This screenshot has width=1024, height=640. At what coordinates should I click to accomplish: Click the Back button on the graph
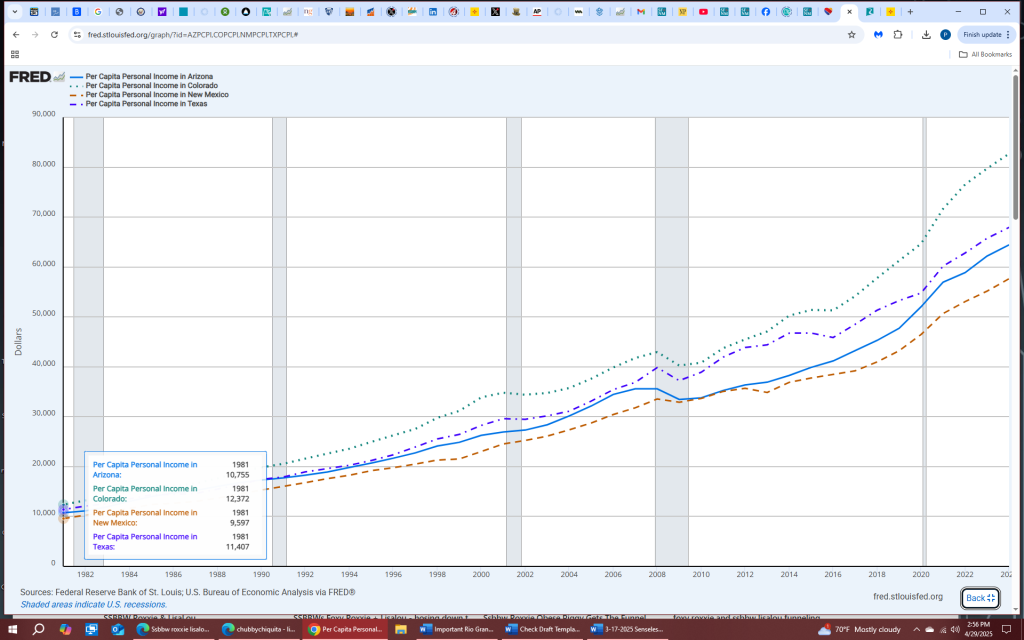(x=979, y=598)
